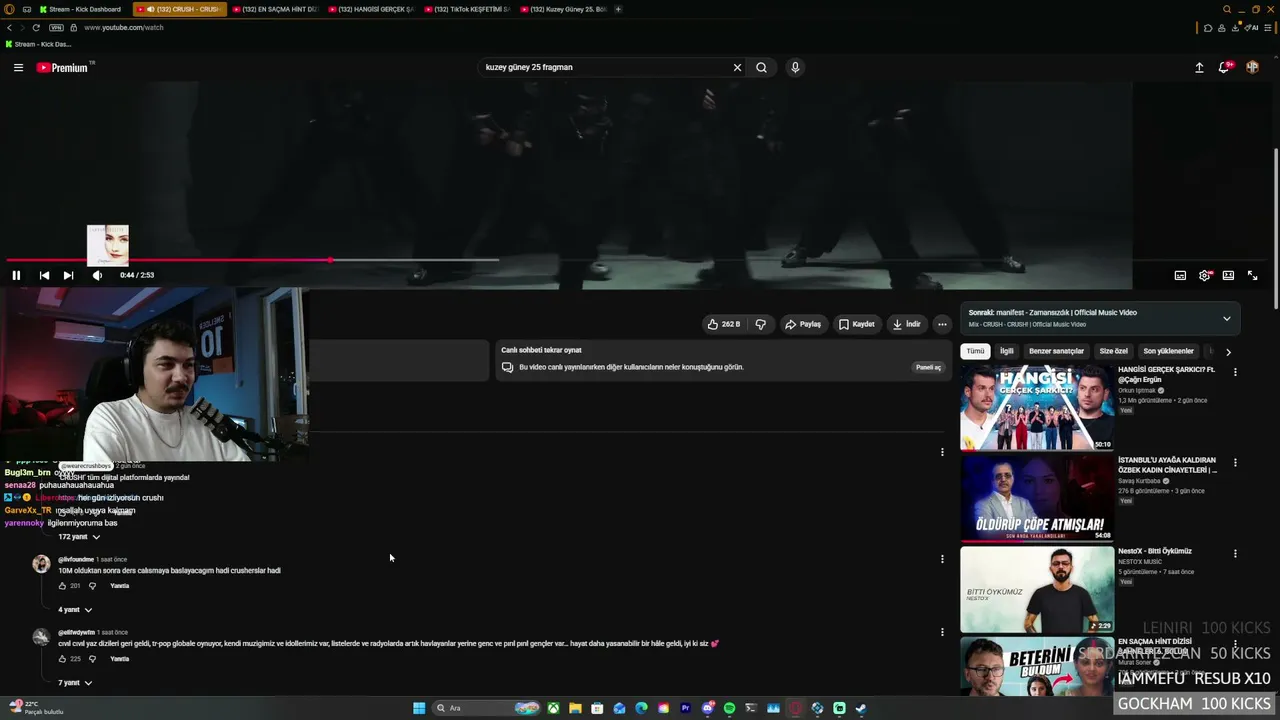The width and height of the screenshot is (1280, 720).
Task: Skip to the previous video
Action: pos(44,275)
